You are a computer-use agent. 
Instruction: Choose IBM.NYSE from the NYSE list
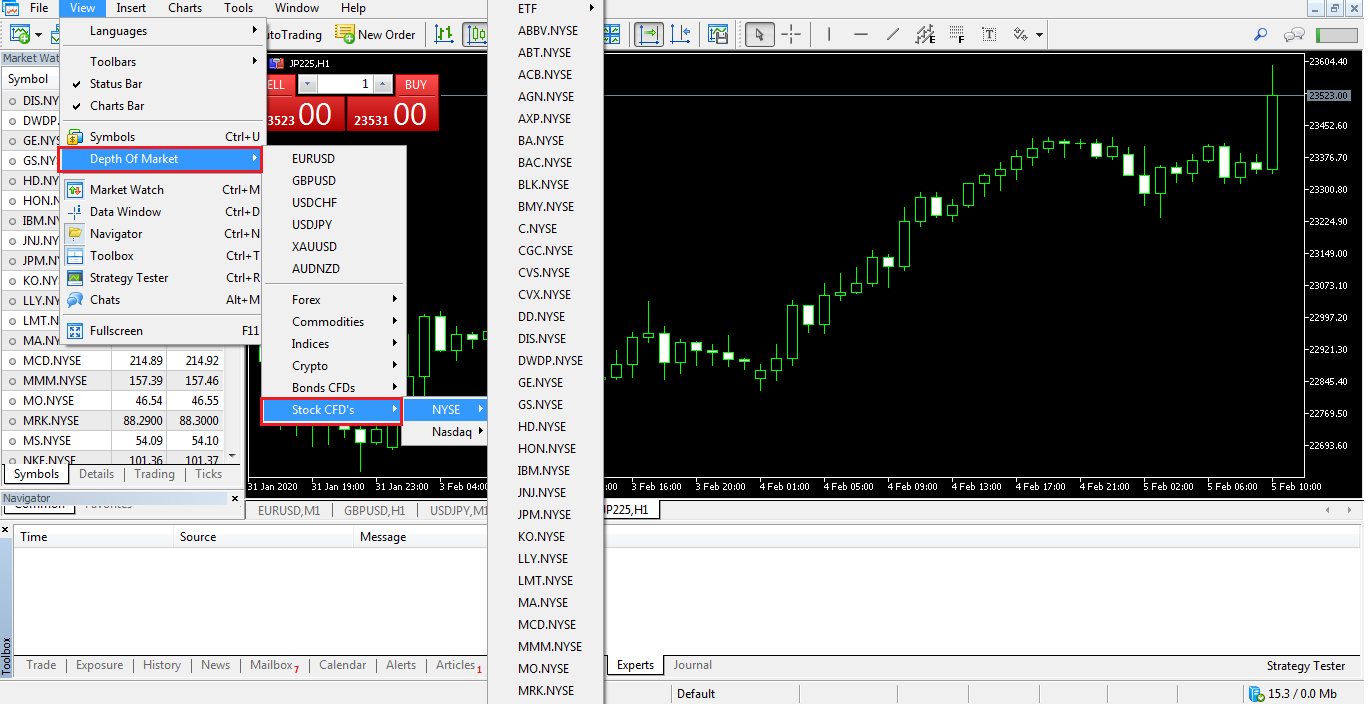[x=545, y=471]
